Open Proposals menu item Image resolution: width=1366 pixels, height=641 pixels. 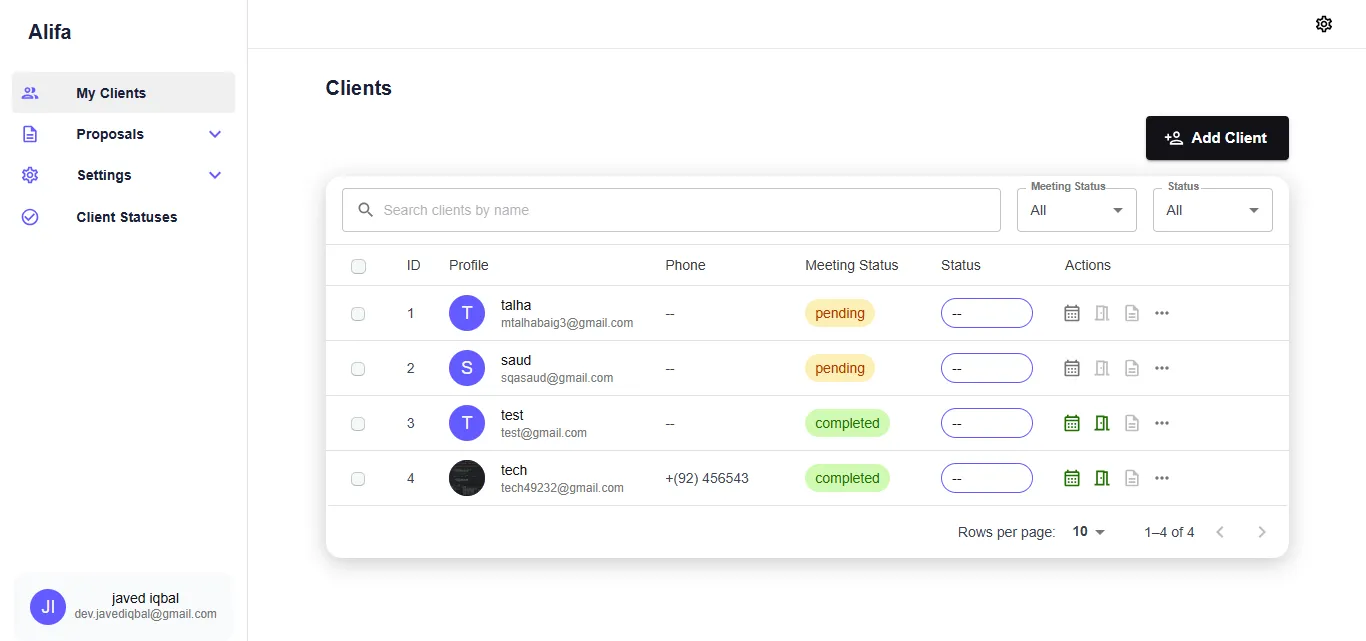click(124, 134)
